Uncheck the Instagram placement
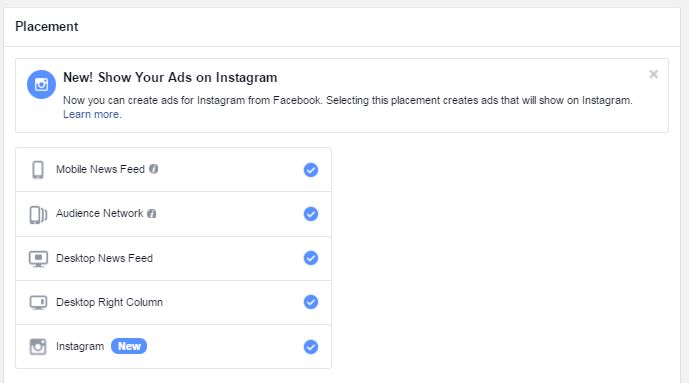Screen dimensions: 689x383 pos(311,347)
